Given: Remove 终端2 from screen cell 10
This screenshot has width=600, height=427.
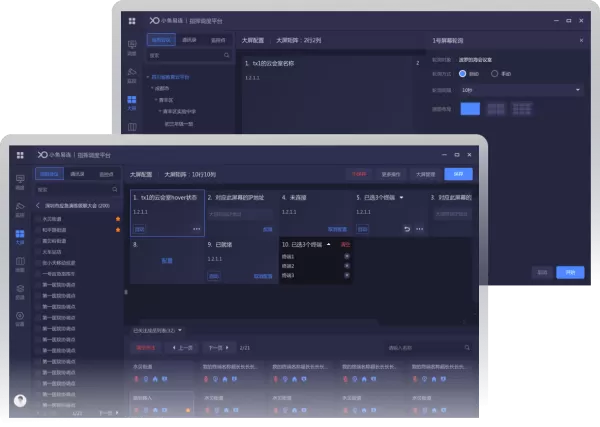Looking at the screenshot, I should (347, 266).
